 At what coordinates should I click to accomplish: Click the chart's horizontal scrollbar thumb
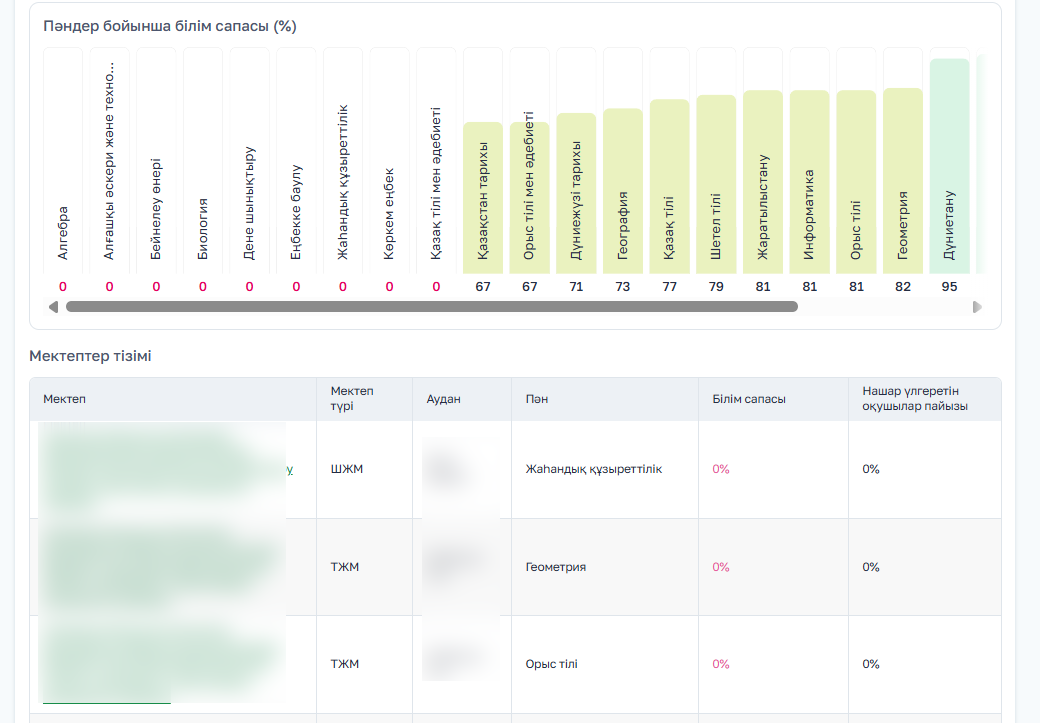coord(432,306)
